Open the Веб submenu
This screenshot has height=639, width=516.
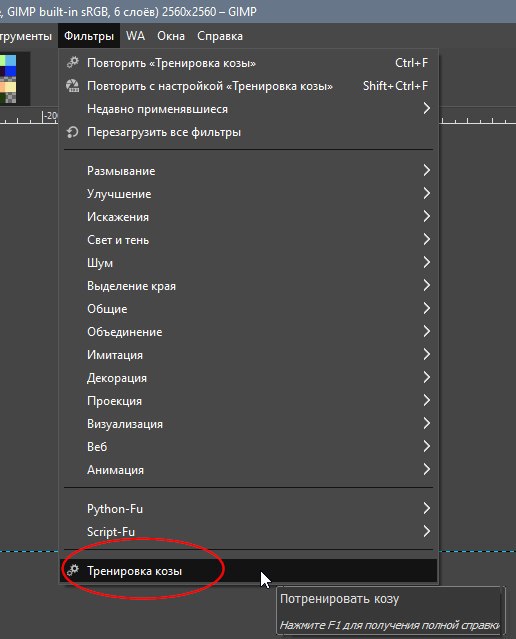pos(249,447)
